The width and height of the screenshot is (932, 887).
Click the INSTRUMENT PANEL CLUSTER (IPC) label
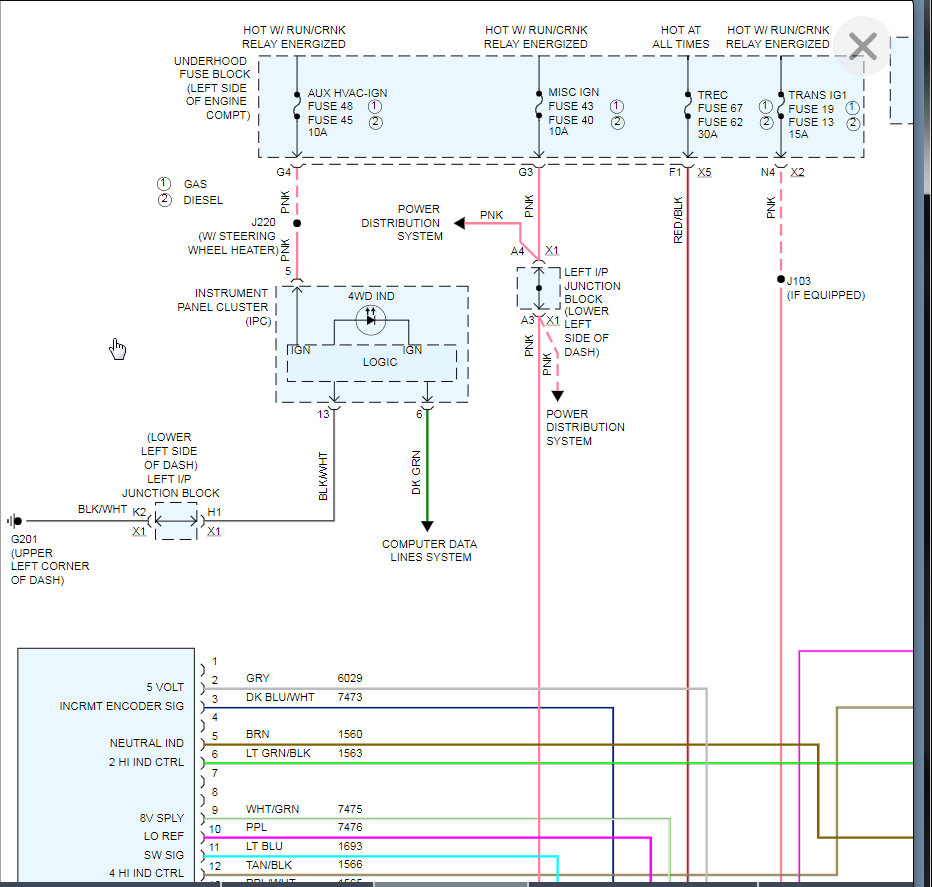(x=224, y=307)
